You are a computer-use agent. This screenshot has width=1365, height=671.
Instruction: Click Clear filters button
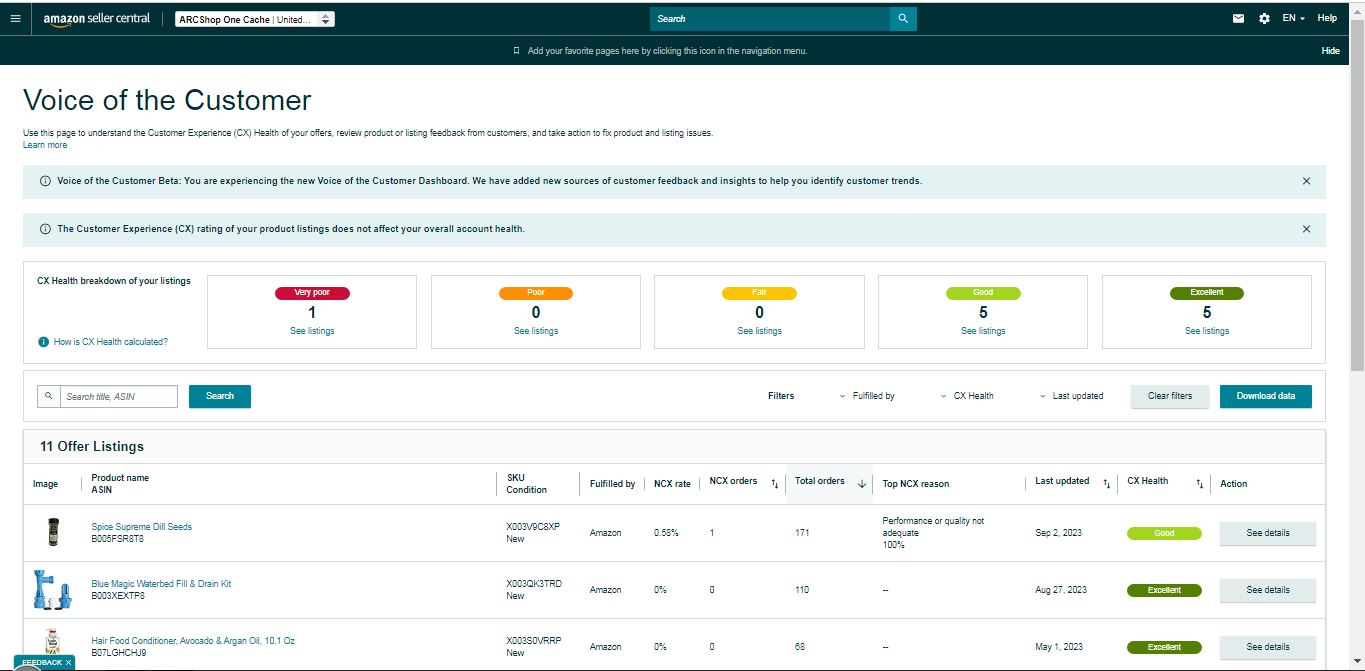(1170, 396)
